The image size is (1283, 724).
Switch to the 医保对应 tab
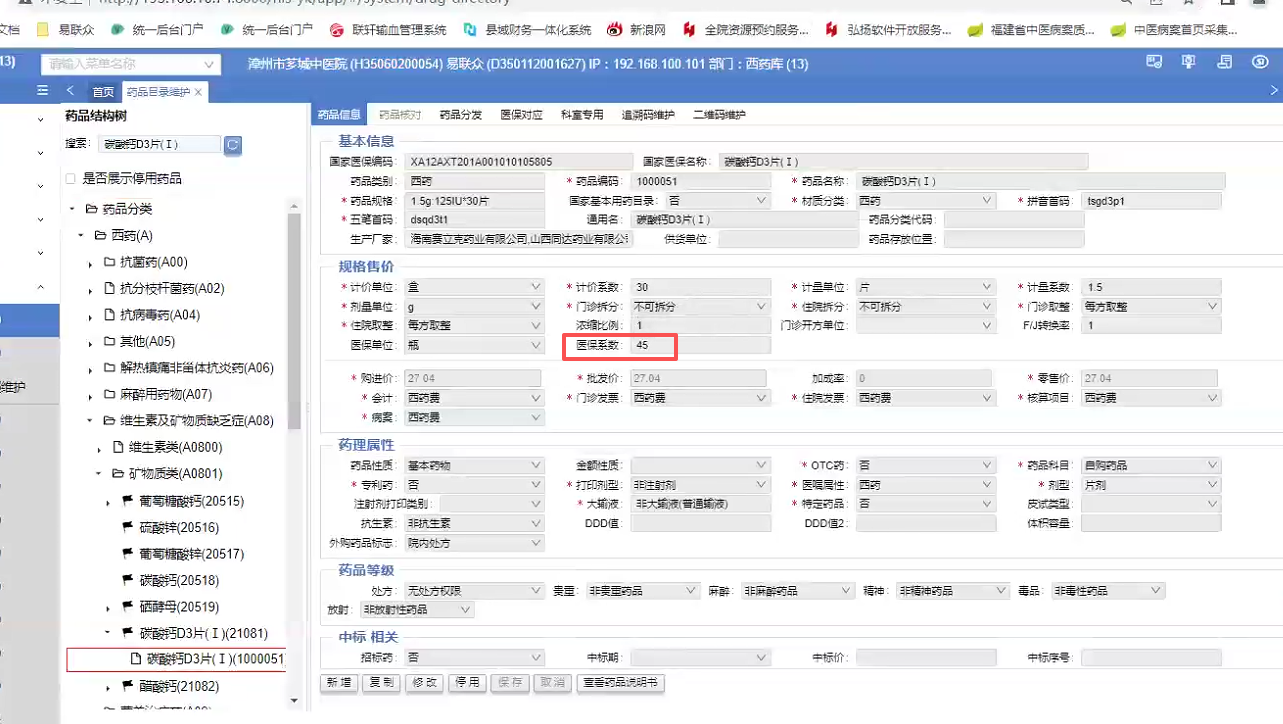[x=521, y=115]
